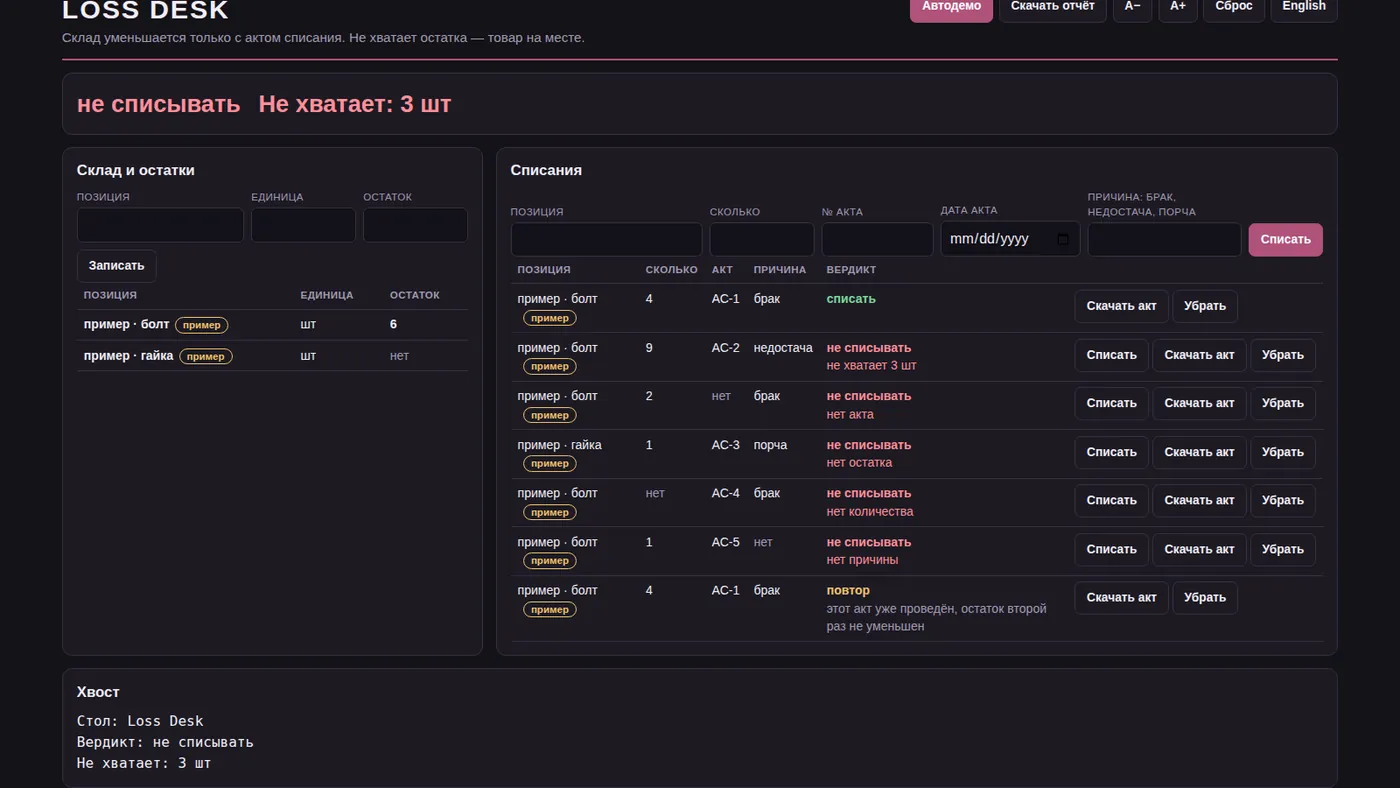Download act for АС-2 недостача row
This screenshot has width=1400, height=788.
(1199, 355)
